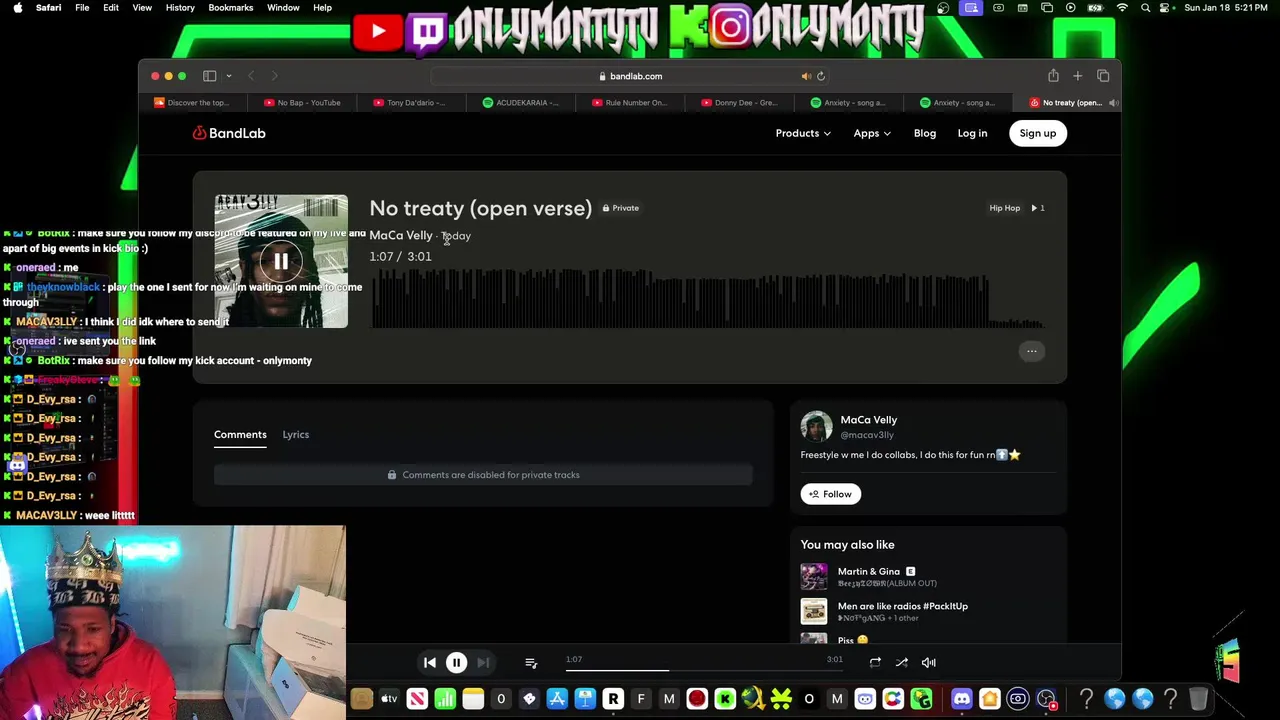The height and width of the screenshot is (720, 1280).
Task: Click the bandlab.com address field
Action: tap(630, 76)
